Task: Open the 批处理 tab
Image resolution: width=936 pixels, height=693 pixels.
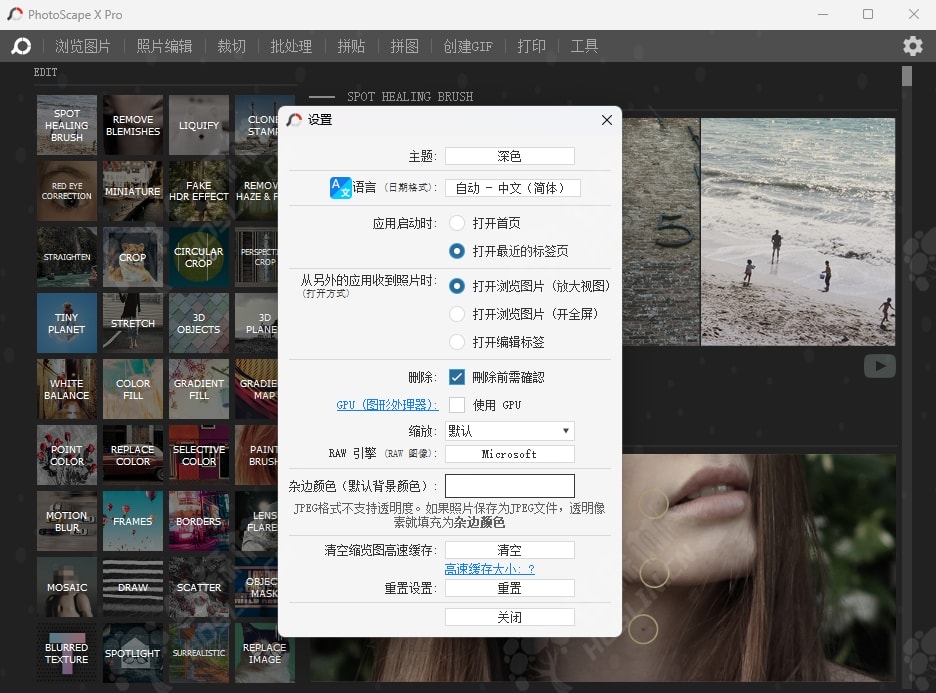Action: tap(291, 46)
